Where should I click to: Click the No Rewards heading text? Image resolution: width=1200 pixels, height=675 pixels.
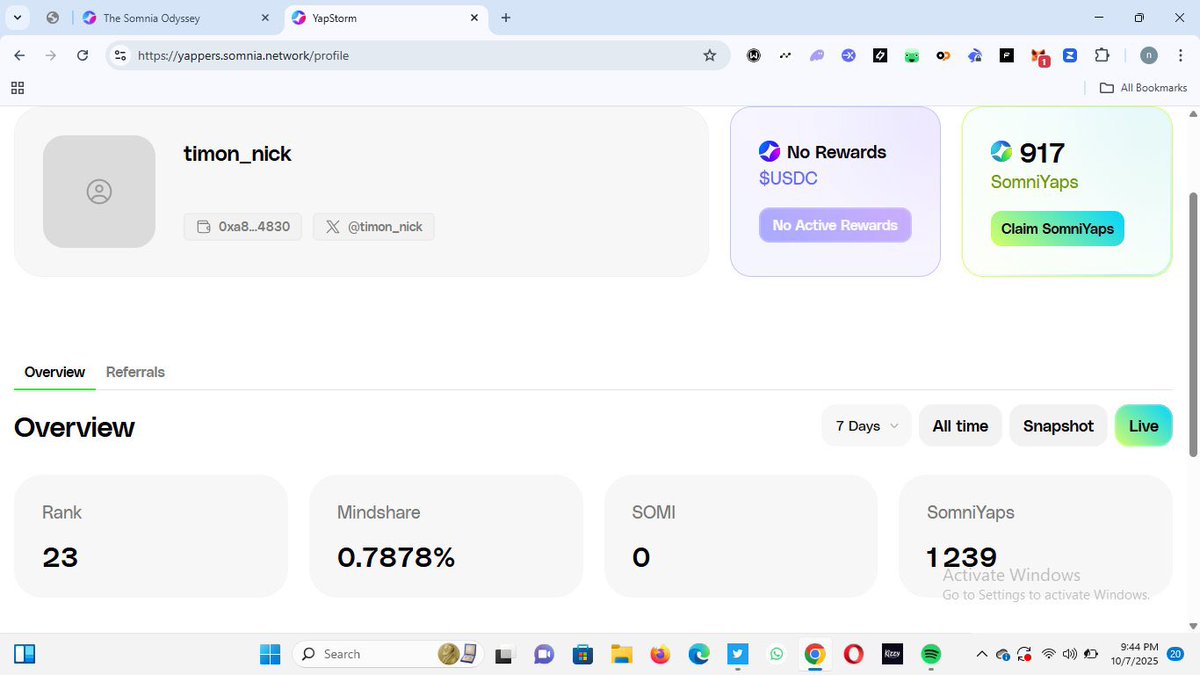pyautogui.click(x=837, y=152)
